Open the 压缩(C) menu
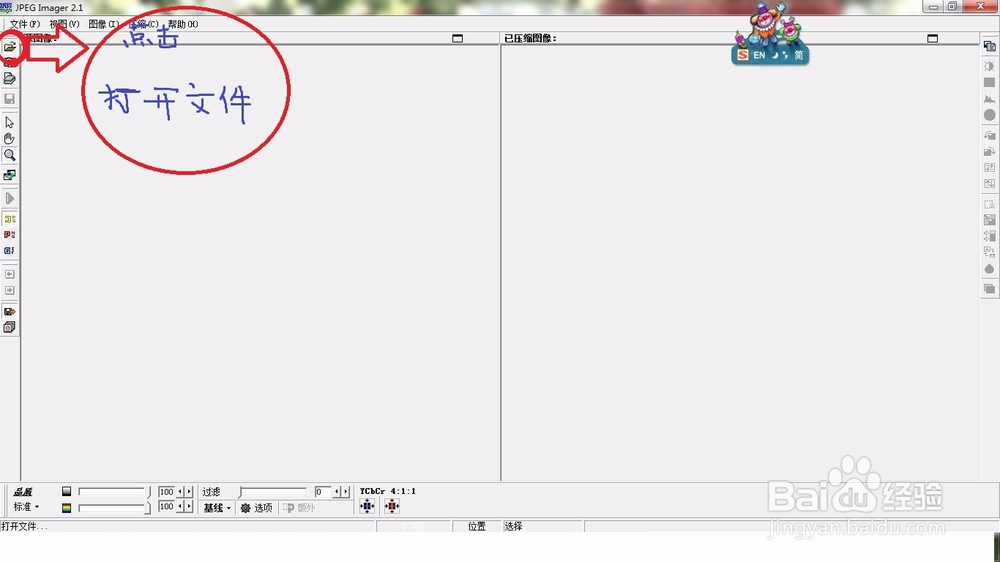This screenshot has width=1000, height=562. pos(143,24)
